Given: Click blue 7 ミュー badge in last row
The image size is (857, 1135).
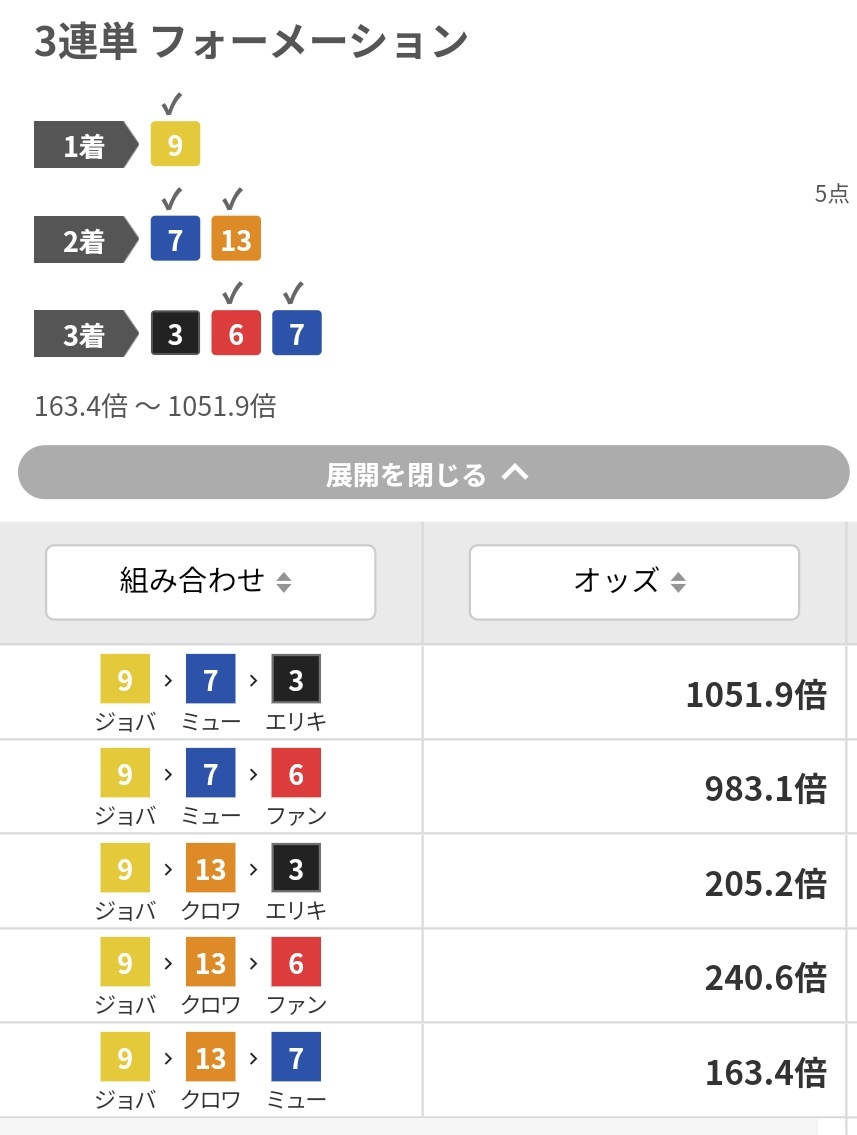Looking at the screenshot, I should coord(296,1057).
